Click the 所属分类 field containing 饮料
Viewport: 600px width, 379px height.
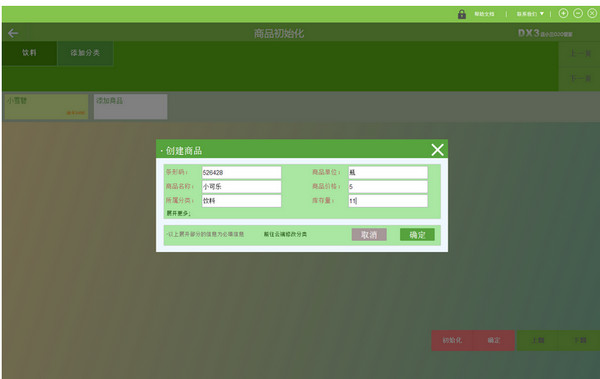[x=241, y=201]
